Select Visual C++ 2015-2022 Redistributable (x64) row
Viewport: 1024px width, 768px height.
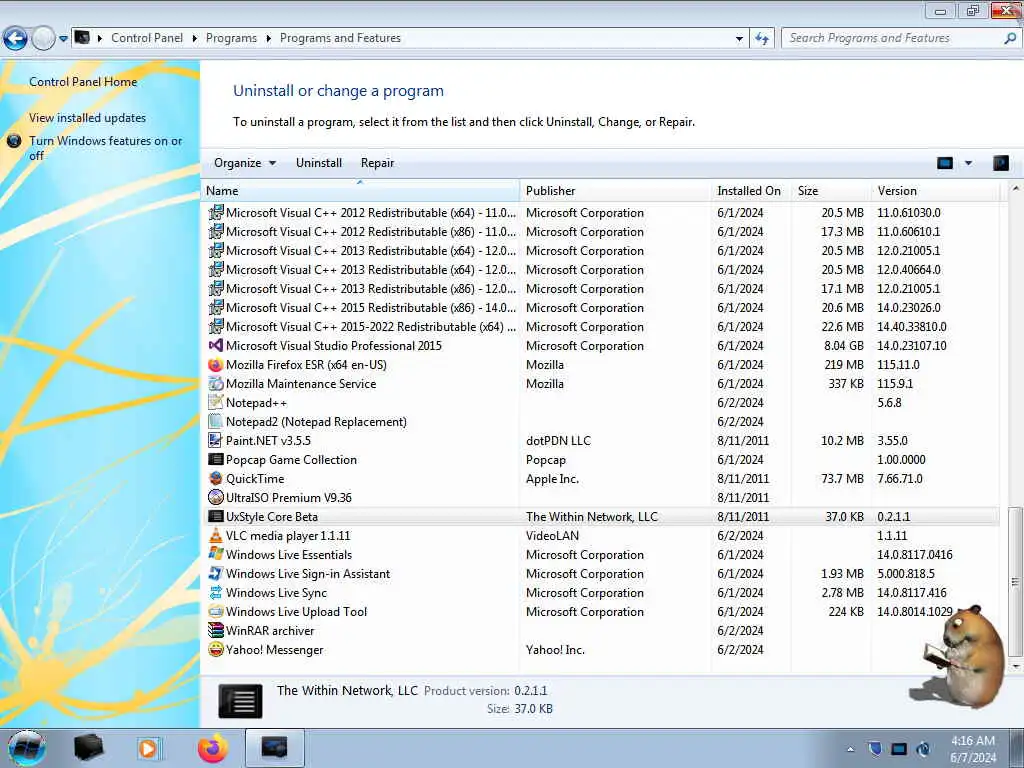(602, 327)
